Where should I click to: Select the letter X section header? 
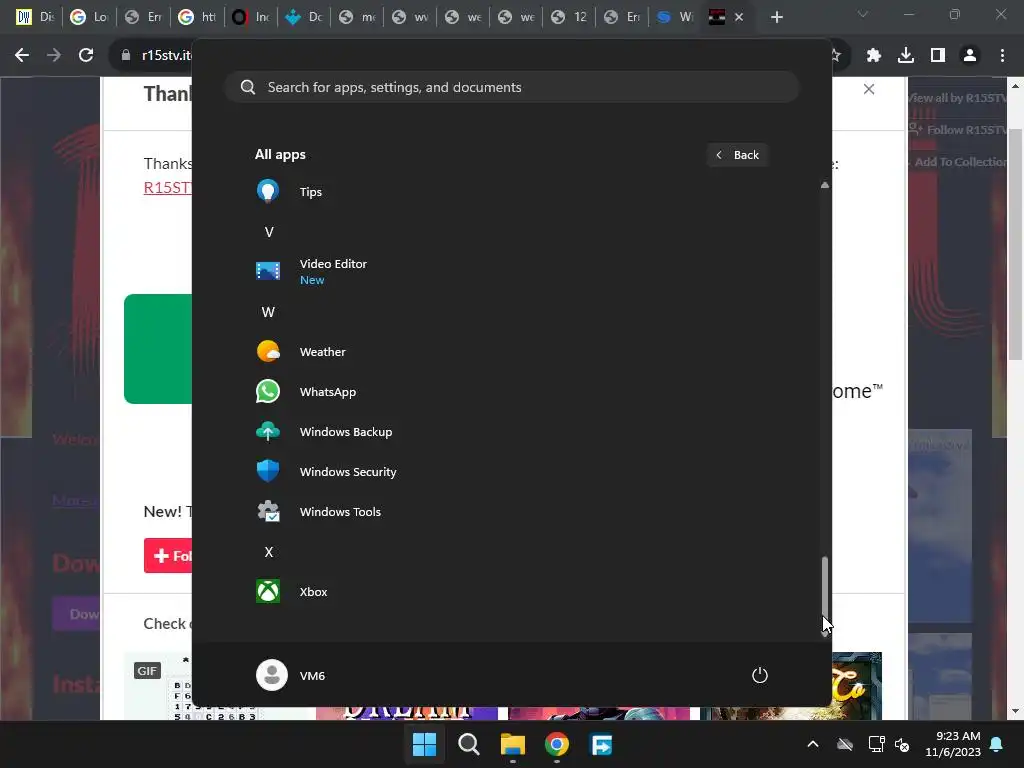(x=268, y=552)
